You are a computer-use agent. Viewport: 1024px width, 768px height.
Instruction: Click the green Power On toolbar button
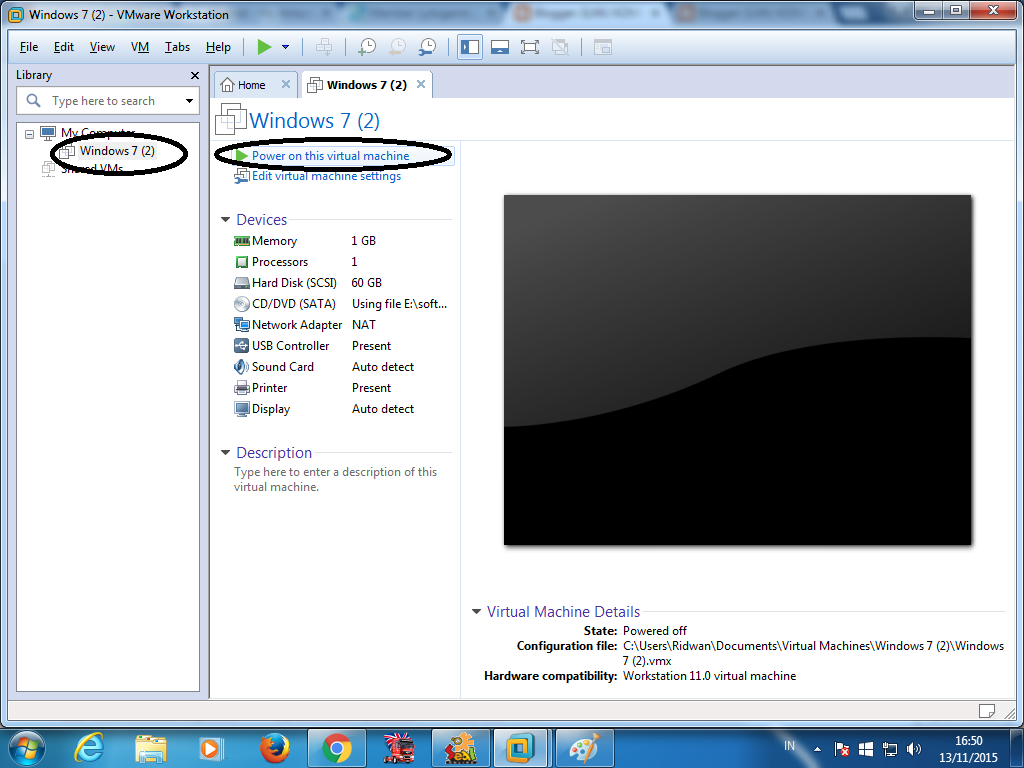point(264,47)
